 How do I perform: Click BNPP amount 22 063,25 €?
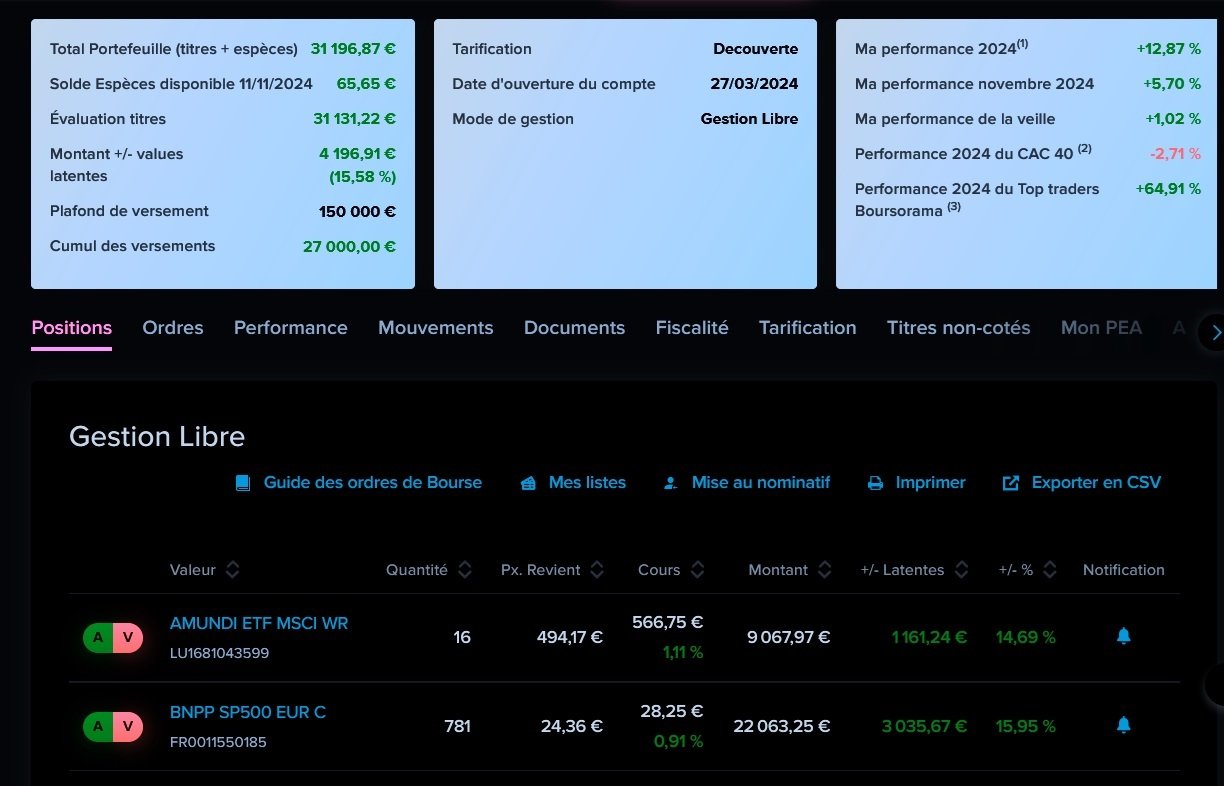click(x=782, y=727)
